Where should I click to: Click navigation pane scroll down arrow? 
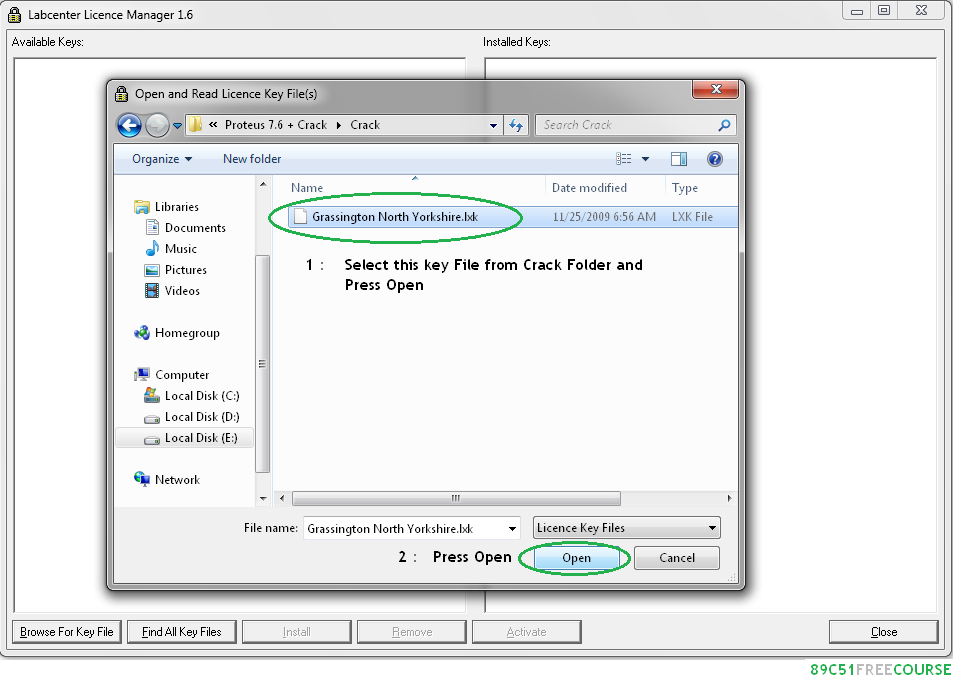coord(263,498)
